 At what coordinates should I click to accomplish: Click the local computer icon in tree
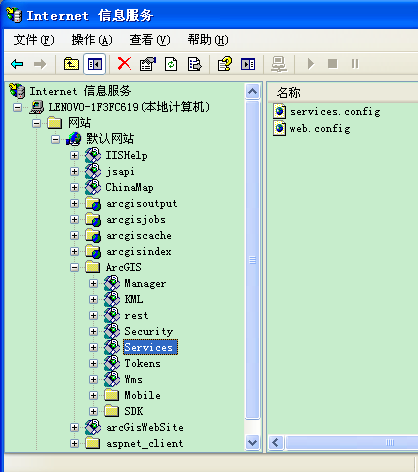[x=37, y=107]
